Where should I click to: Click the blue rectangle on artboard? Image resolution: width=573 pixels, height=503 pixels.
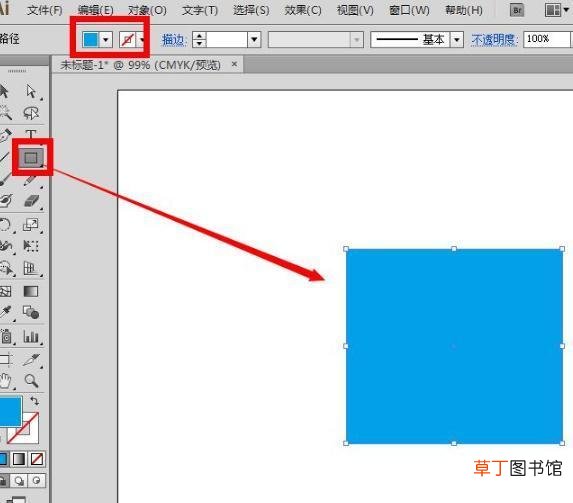tap(454, 346)
